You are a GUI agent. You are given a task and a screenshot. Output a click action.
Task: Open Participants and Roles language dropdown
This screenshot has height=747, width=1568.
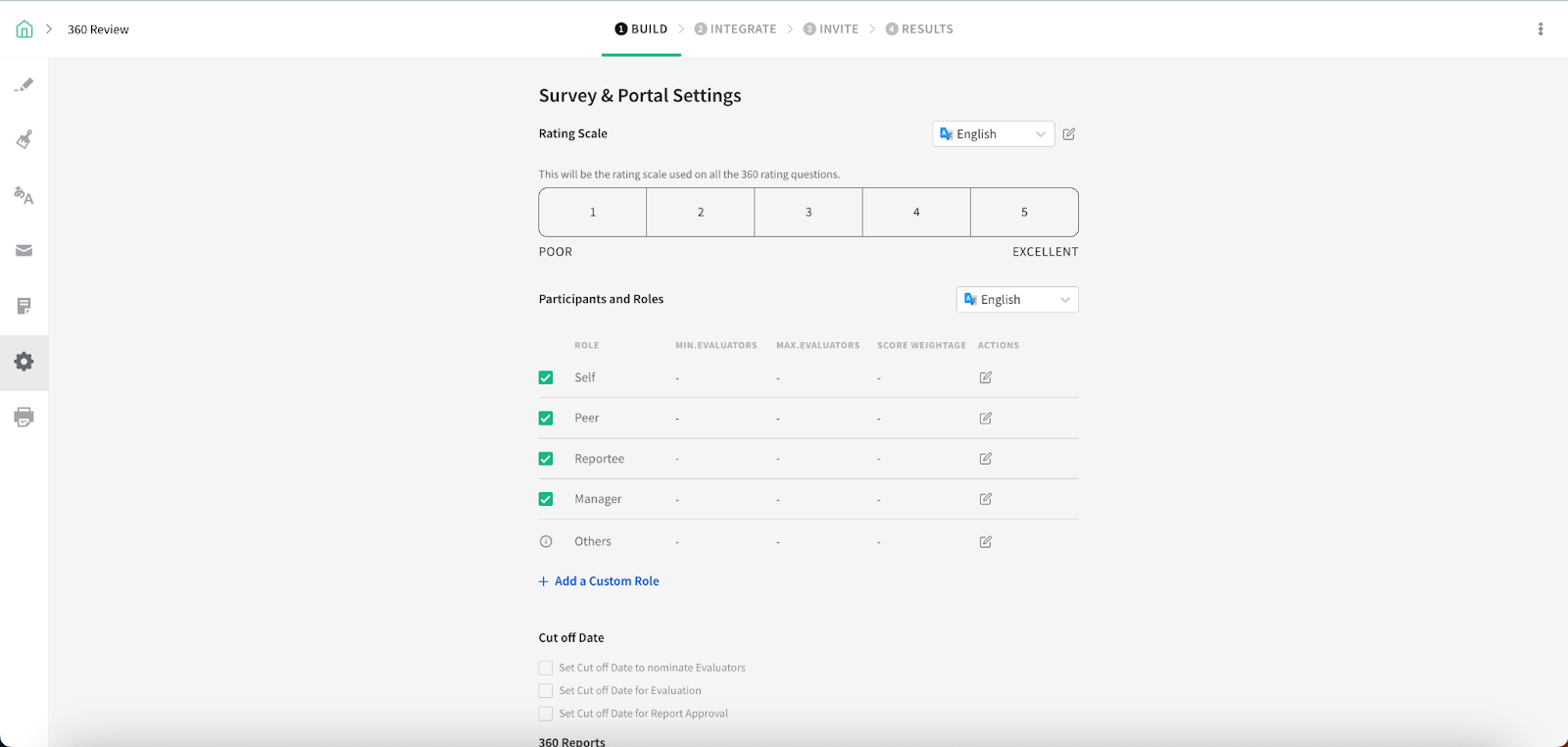tap(1017, 300)
